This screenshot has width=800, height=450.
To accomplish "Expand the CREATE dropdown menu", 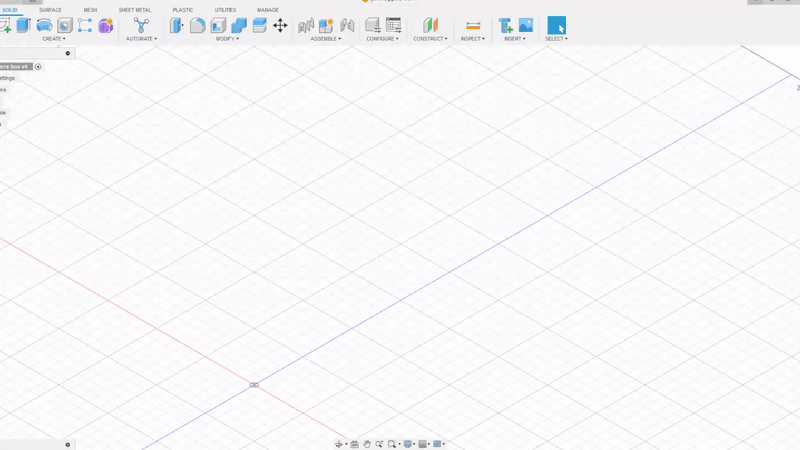I will 54,39.
